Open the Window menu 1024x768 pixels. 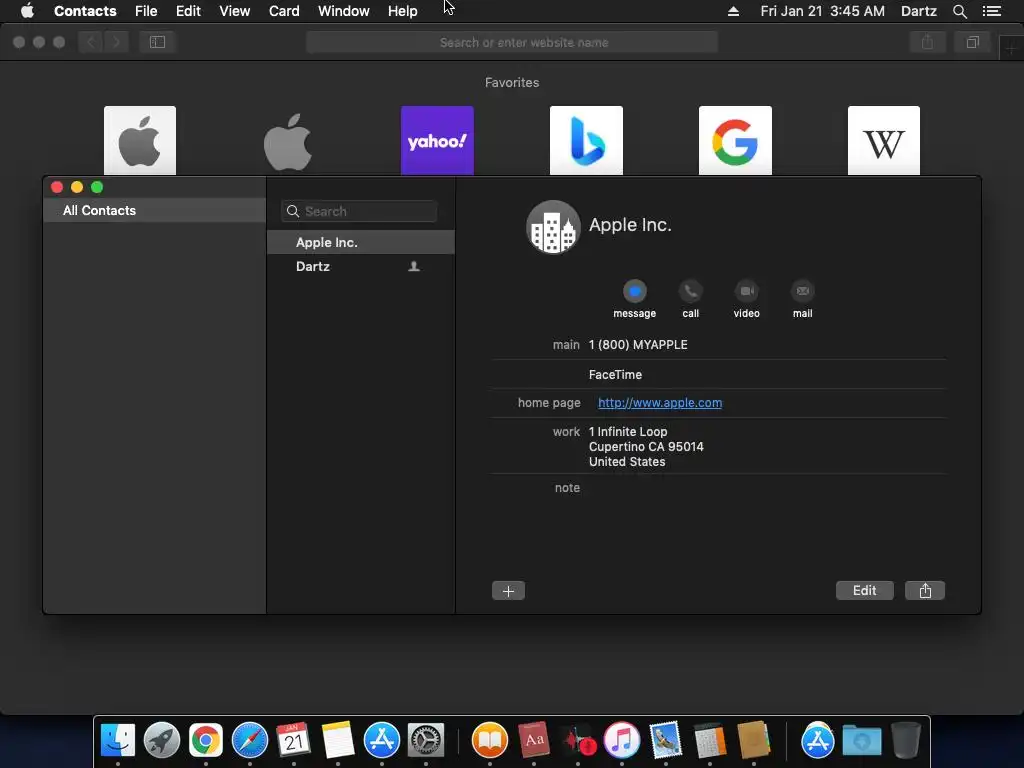coord(344,11)
